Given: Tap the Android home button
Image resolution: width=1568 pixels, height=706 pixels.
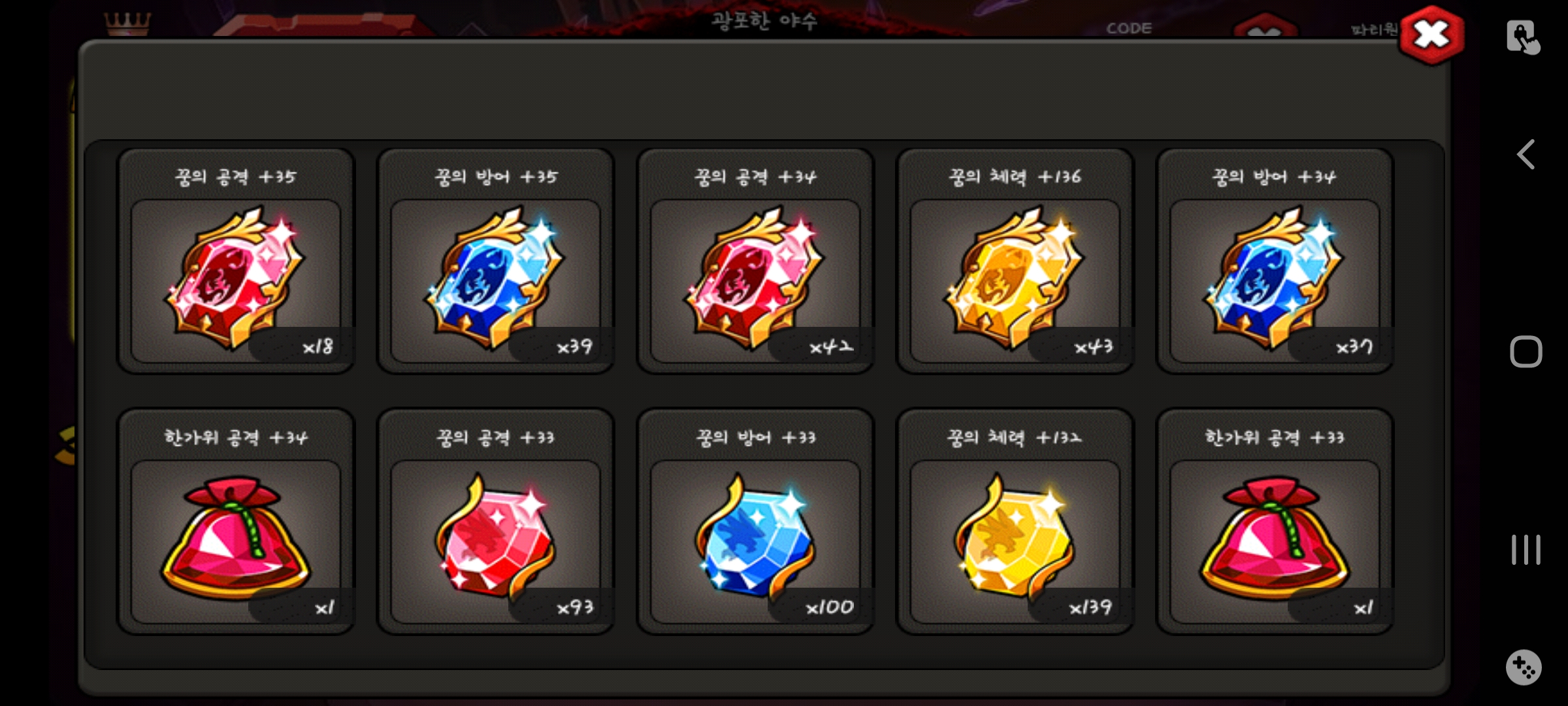Looking at the screenshot, I should pyautogui.click(x=1526, y=352).
